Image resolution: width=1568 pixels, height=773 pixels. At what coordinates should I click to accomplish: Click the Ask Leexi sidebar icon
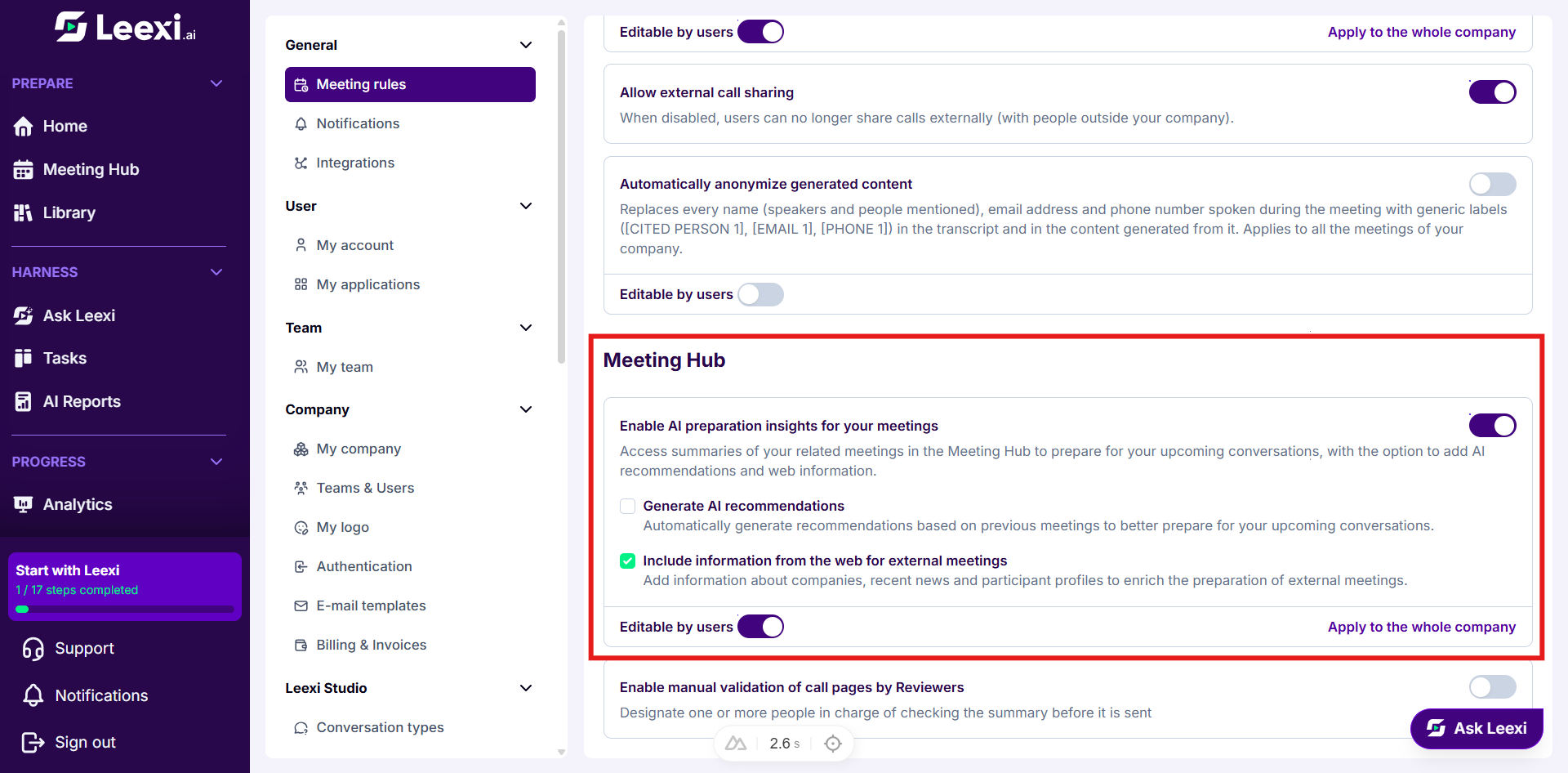click(x=23, y=315)
